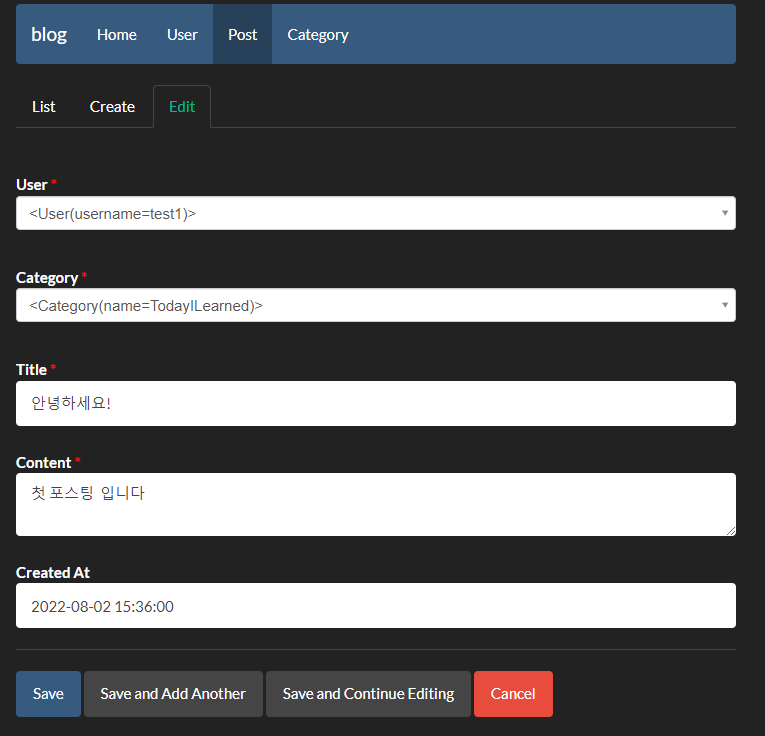Click Save and Continue Editing button
Screen dimensions: 765x736
coord(368,694)
